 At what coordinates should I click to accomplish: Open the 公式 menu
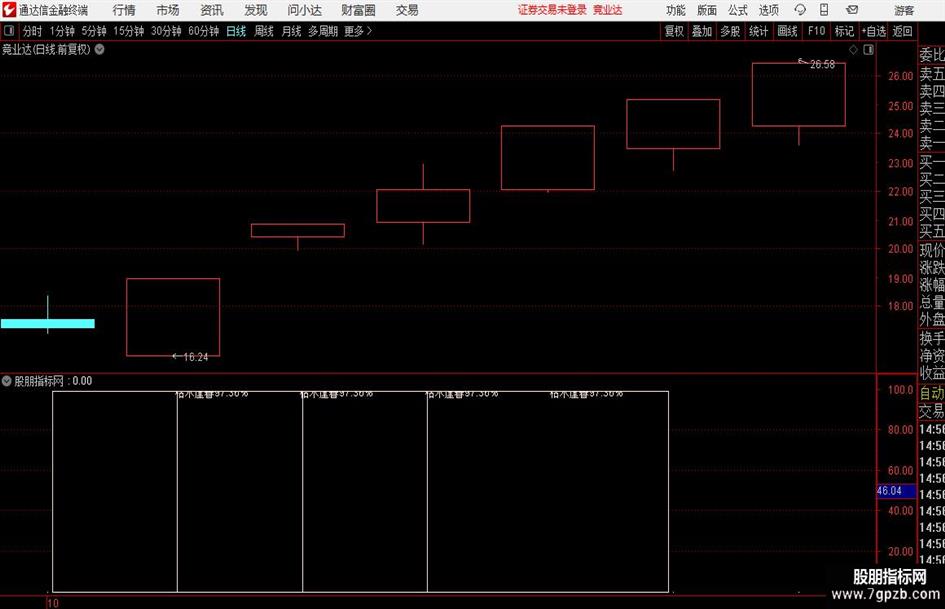[x=738, y=10]
